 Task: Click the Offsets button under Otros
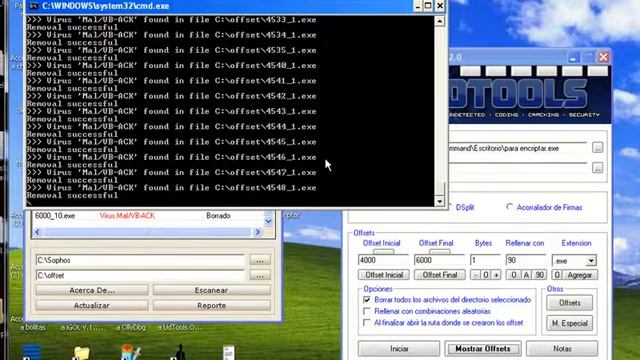569,303
